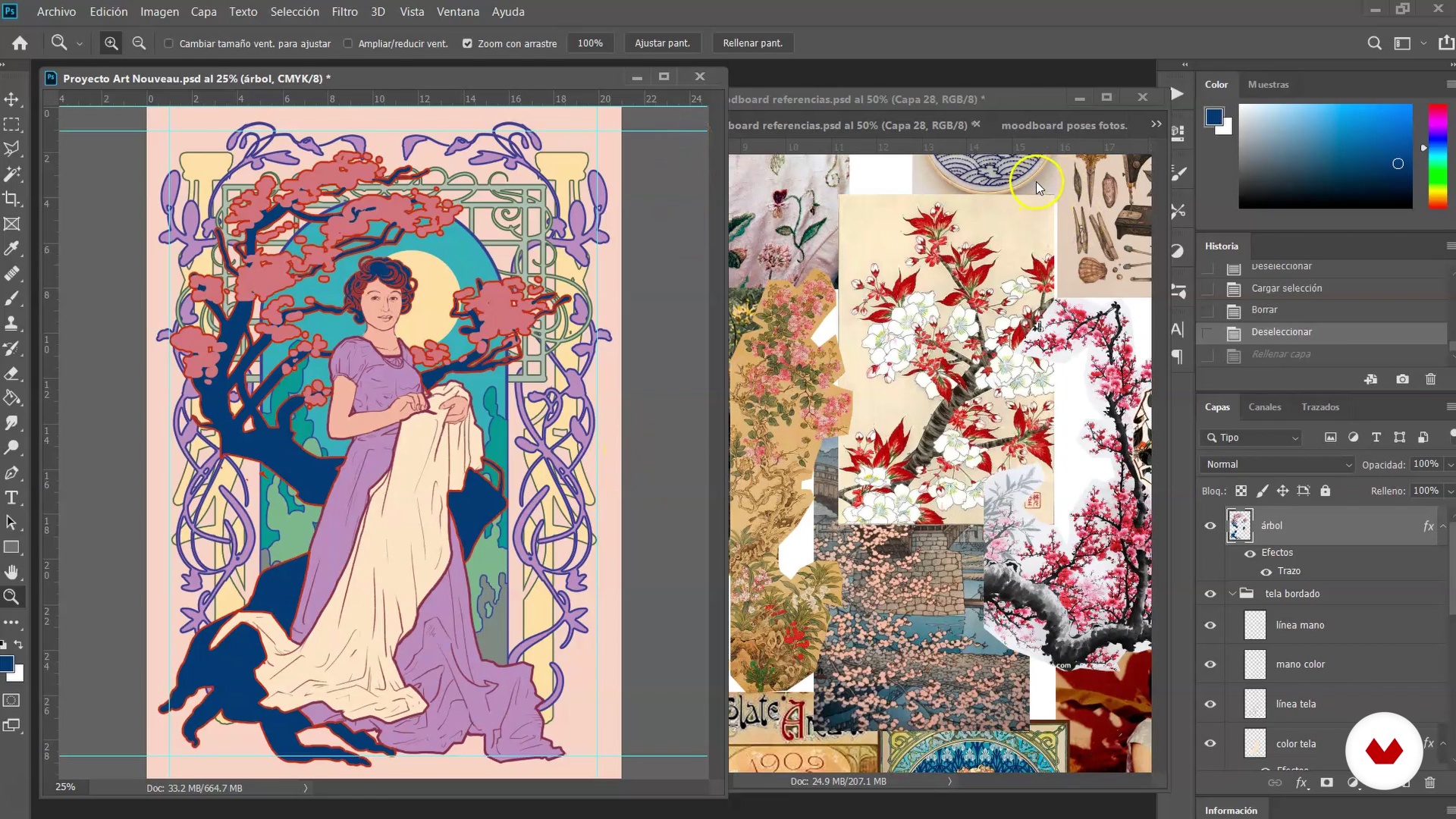Viewport: 1456px width, 819px height.
Task: Click the Rellenar pant. button
Action: [752, 43]
